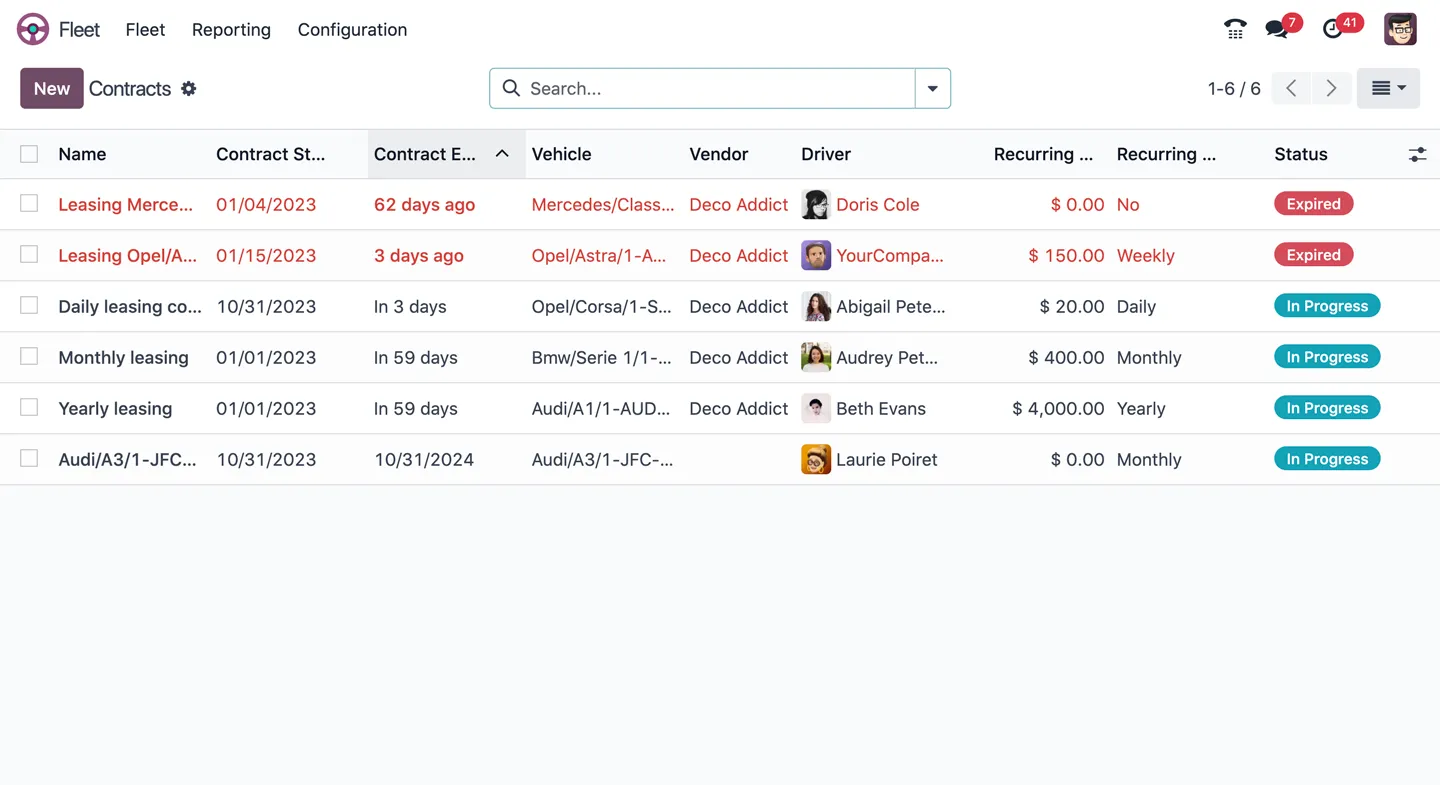Click the New button to create a contract
The image size is (1440, 785).
(x=51, y=88)
